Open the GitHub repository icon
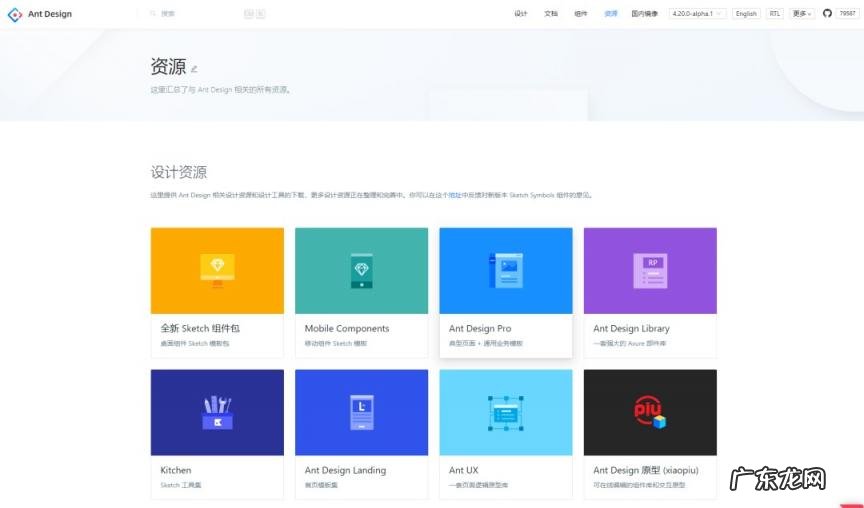Viewport: 864px width, 508px height. click(827, 13)
